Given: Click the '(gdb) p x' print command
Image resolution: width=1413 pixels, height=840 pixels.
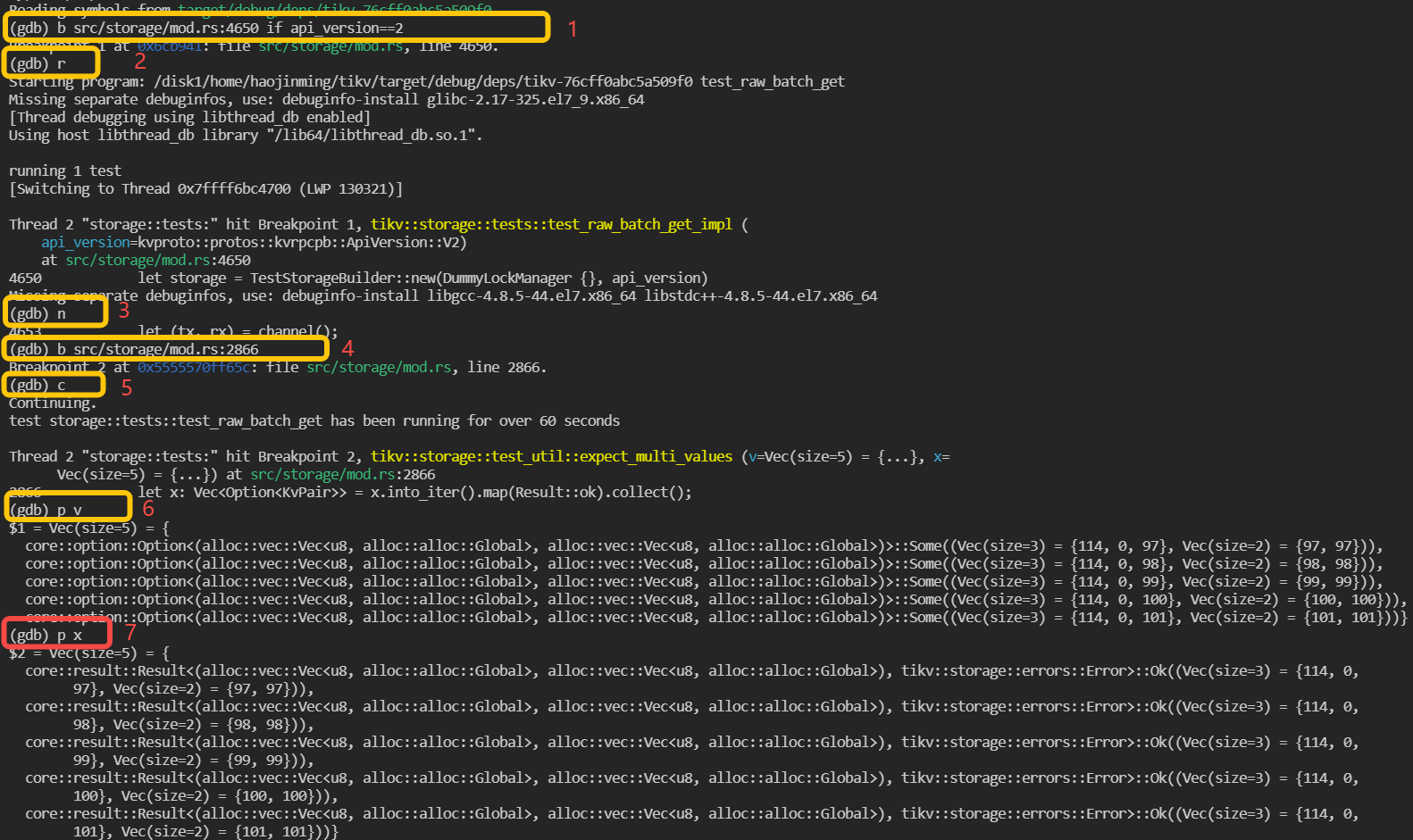Looking at the screenshot, I should [x=46, y=635].
